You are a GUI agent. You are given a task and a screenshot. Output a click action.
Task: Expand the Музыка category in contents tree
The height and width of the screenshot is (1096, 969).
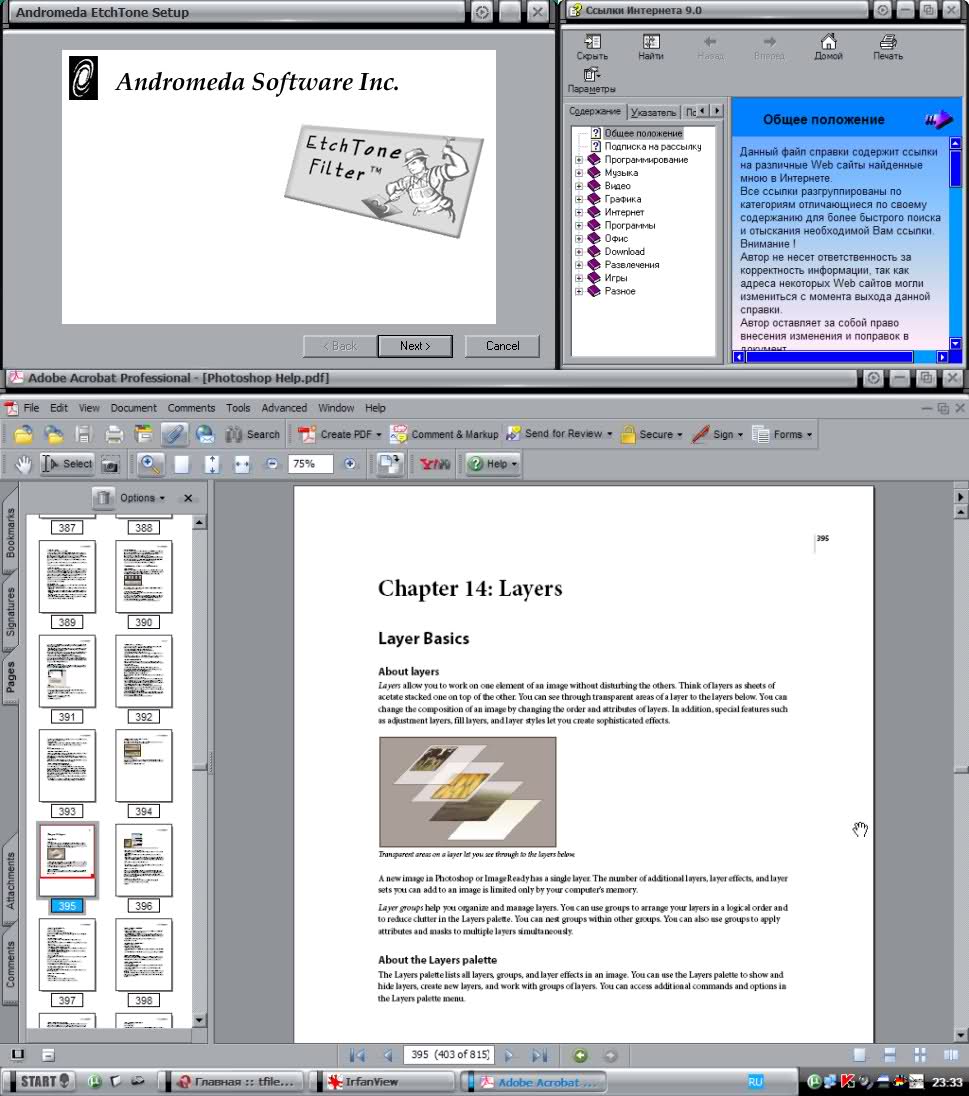click(579, 173)
